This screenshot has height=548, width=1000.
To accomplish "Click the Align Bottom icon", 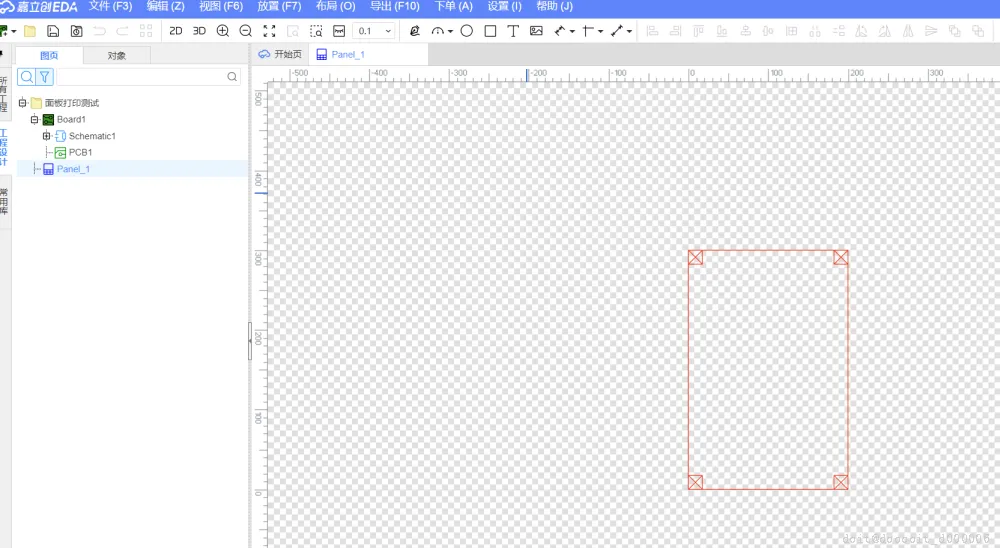I will (722, 31).
